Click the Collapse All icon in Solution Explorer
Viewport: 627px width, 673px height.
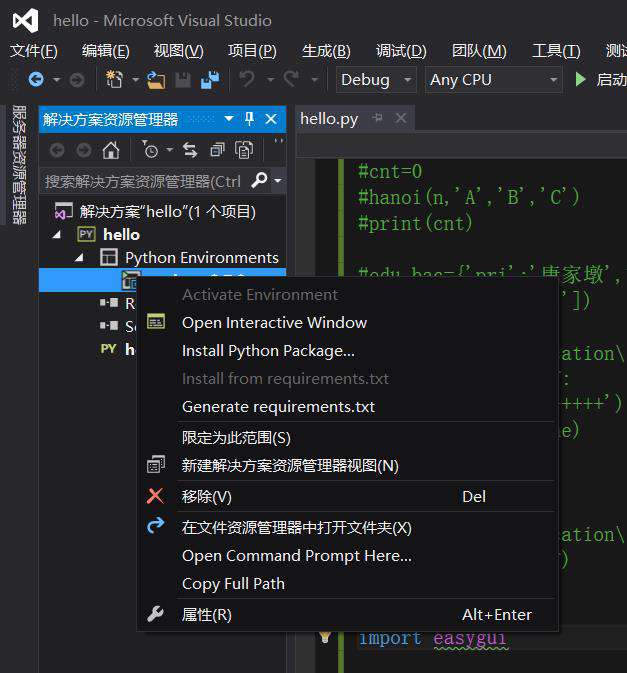tap(217, 150)
